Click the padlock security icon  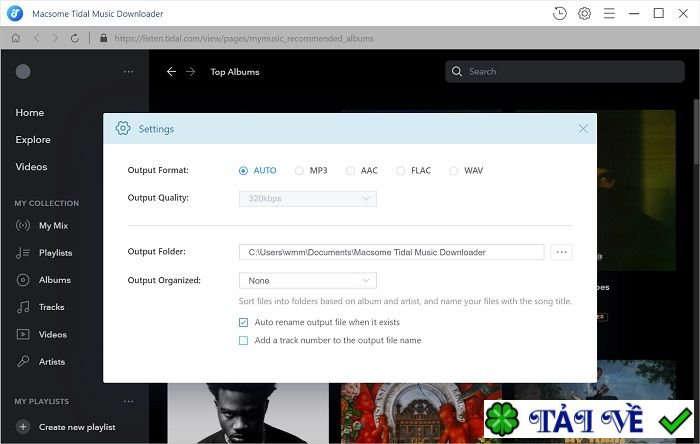tap(104, 38)
